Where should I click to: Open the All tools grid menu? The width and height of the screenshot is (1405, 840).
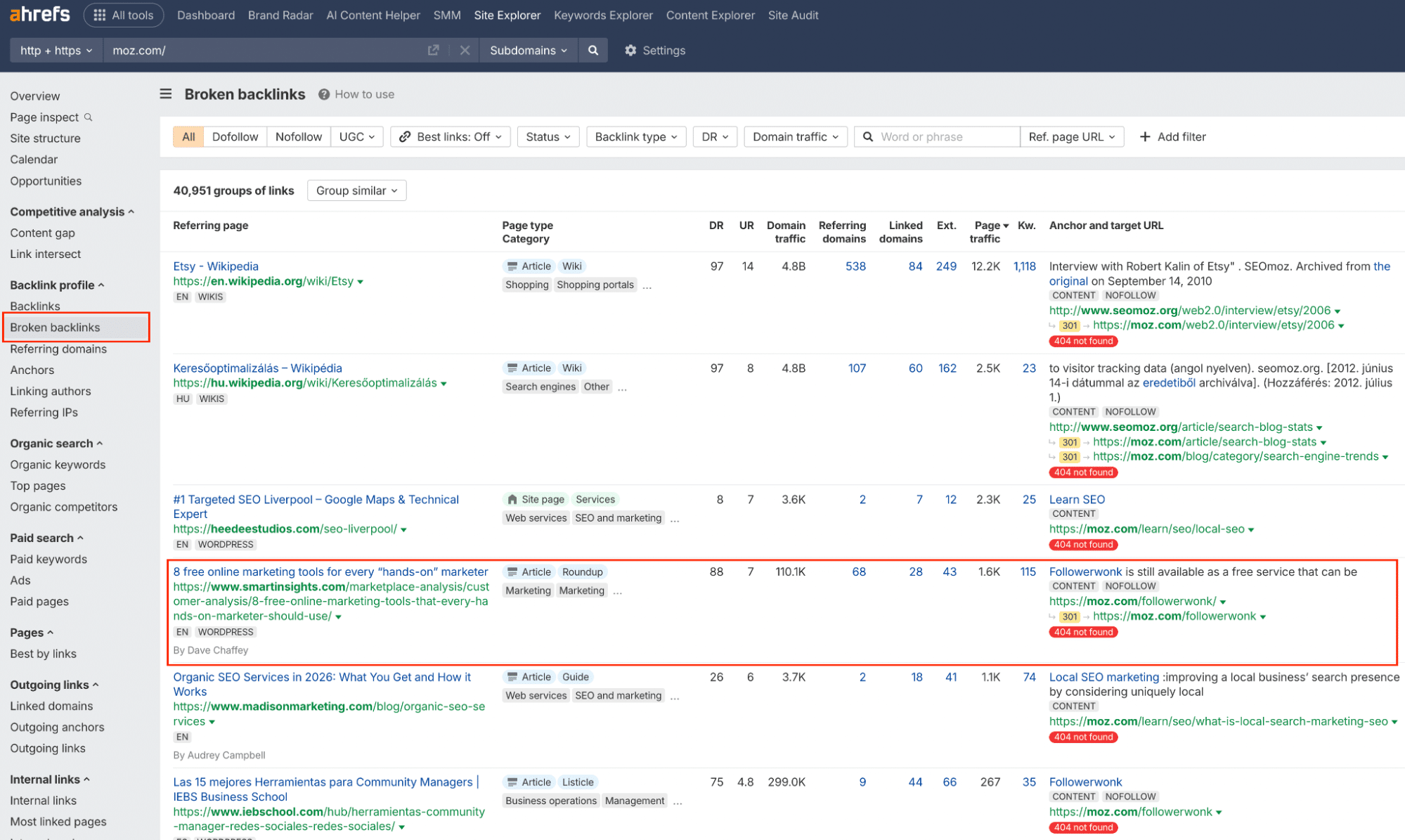click(124, 15)
